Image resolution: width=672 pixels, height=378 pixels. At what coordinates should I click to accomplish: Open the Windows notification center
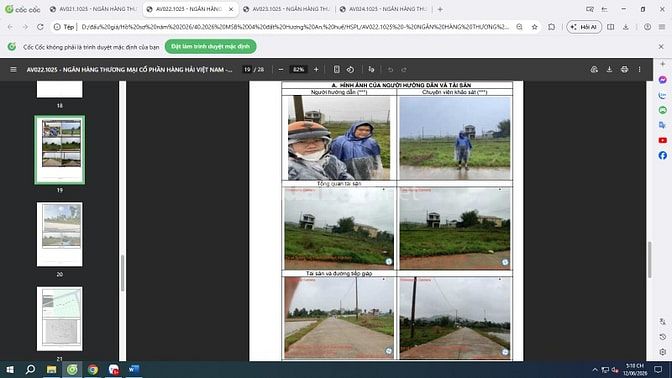pos(658,369)
